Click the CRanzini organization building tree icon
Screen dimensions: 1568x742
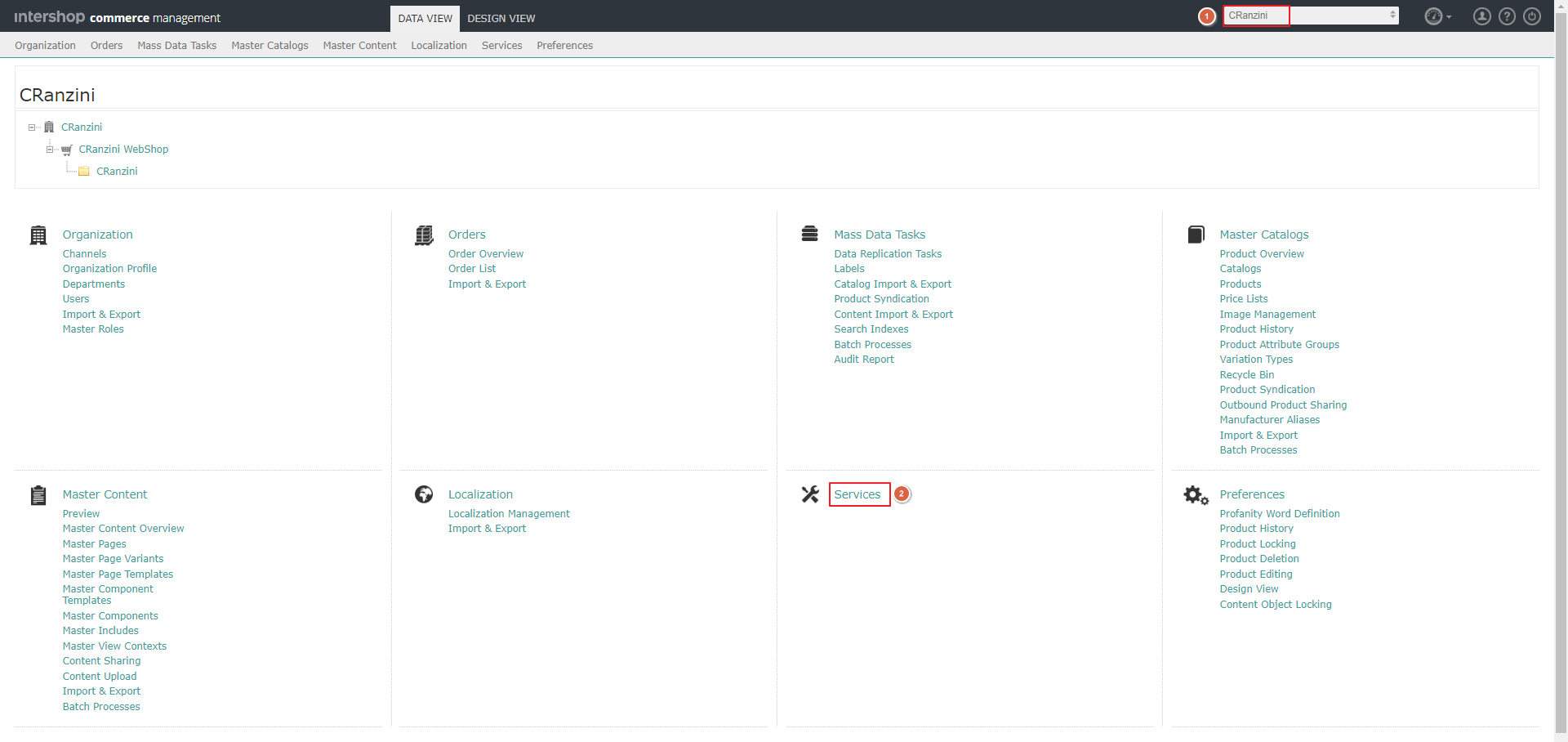click(49, 127)
